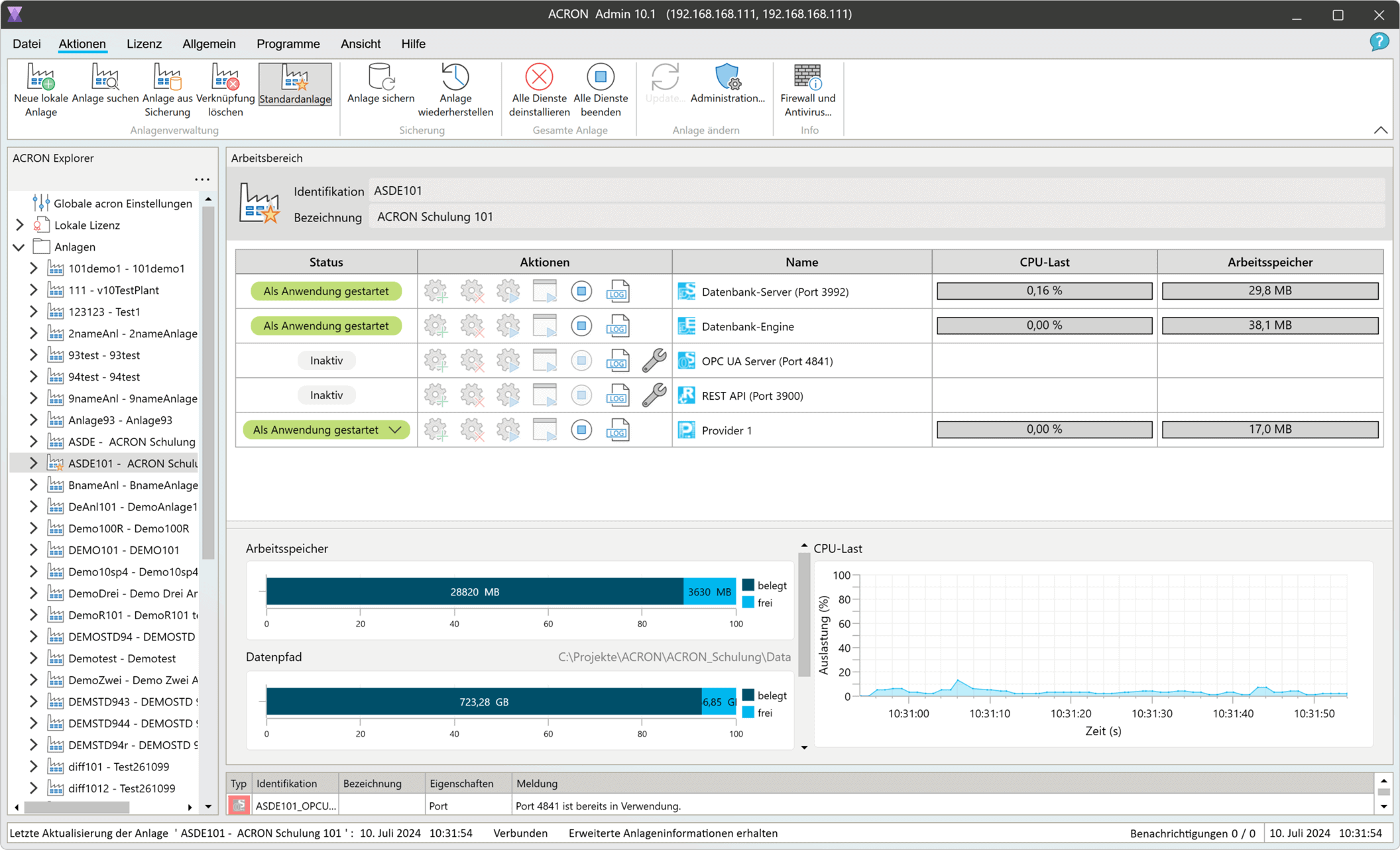Open Anlage suchen tool
The width and height of the screenshot is (1400, 850).
[105, 78]
